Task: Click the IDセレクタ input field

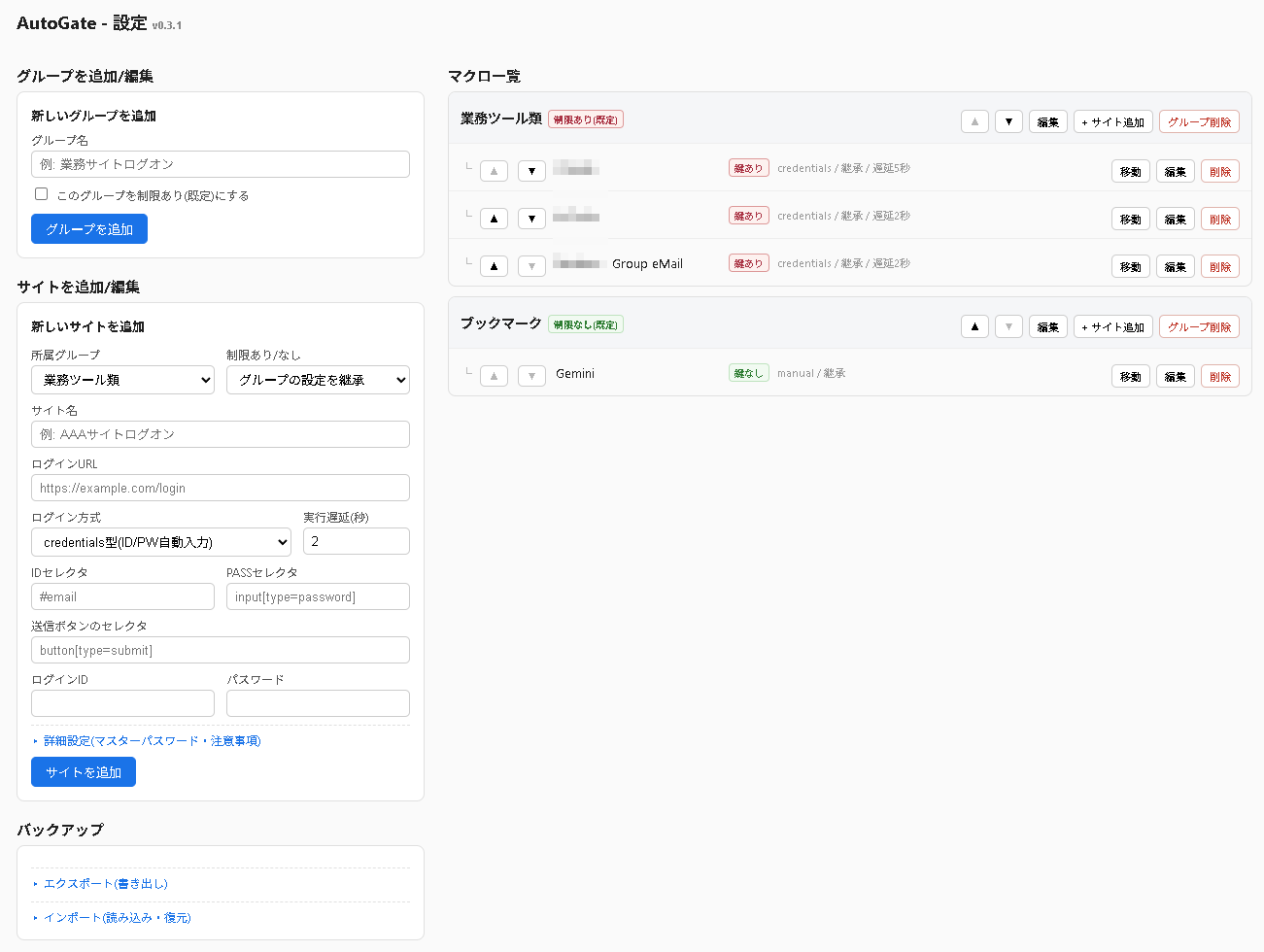Action: pos(122,596)
